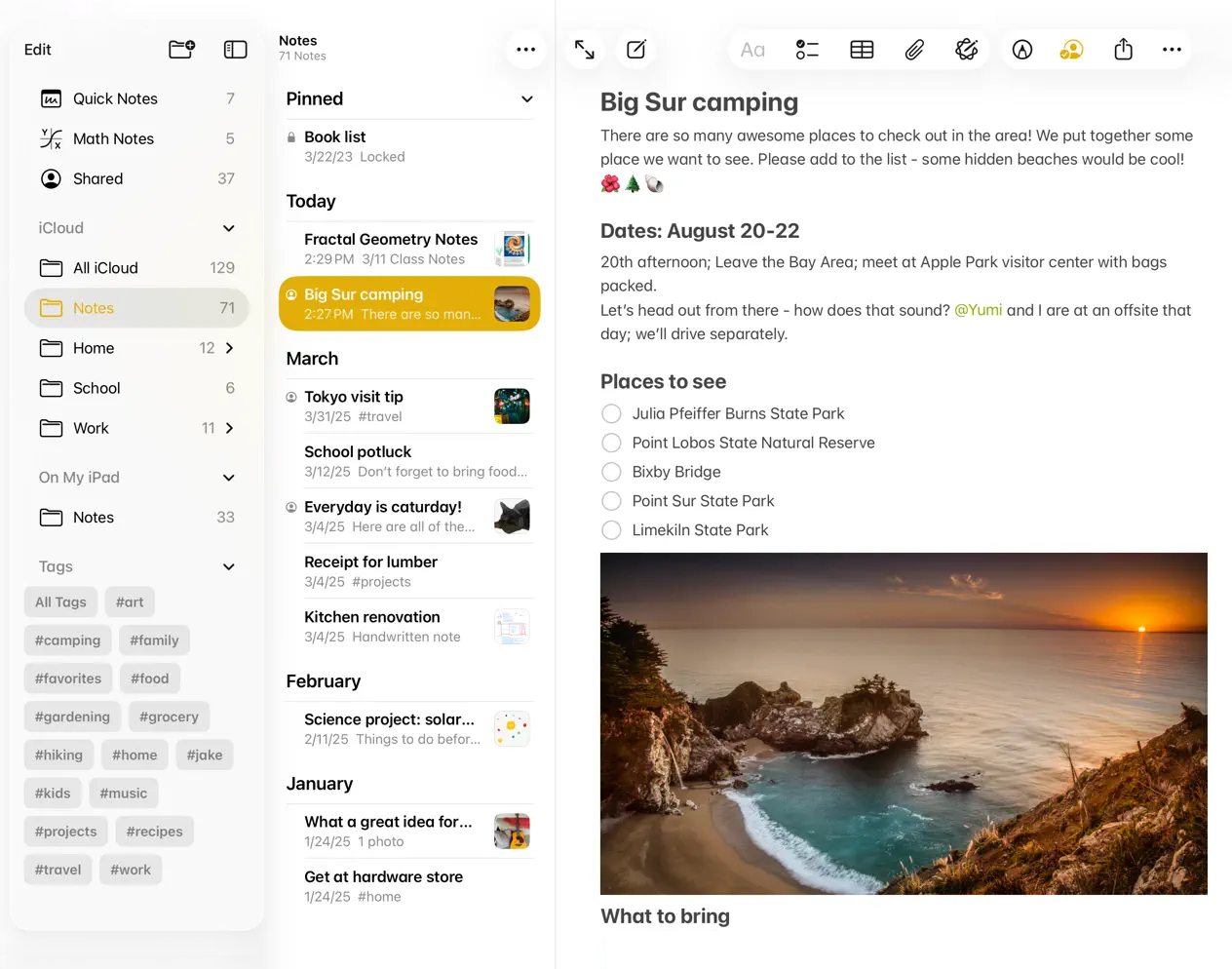Check off Julia Pfeiffer Burns State Park
The image size is (1232, 969).
click(x=611, y=414)
